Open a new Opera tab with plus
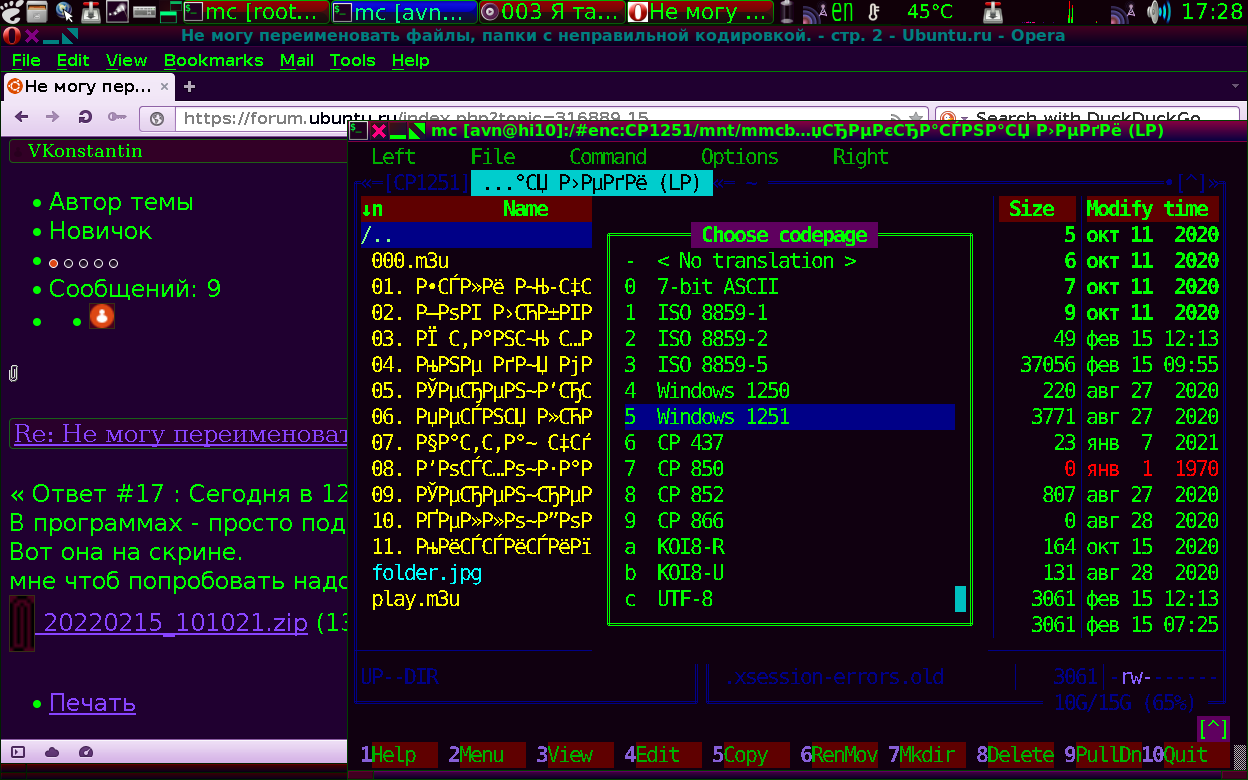Screen dimensions: 1248x780 click(x=189, y=87)
